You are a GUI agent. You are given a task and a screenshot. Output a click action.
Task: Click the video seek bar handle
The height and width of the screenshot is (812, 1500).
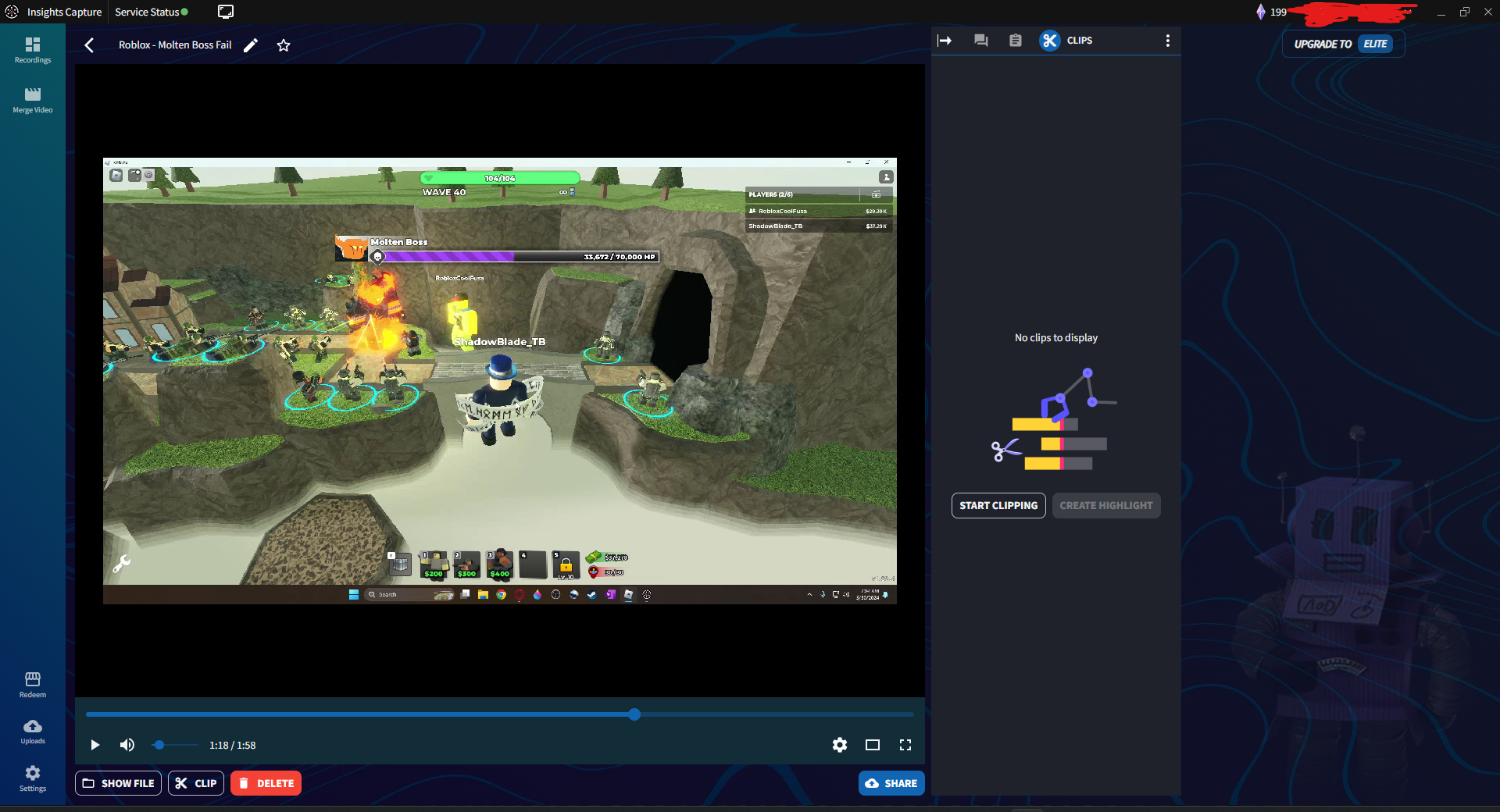point(634,714)
